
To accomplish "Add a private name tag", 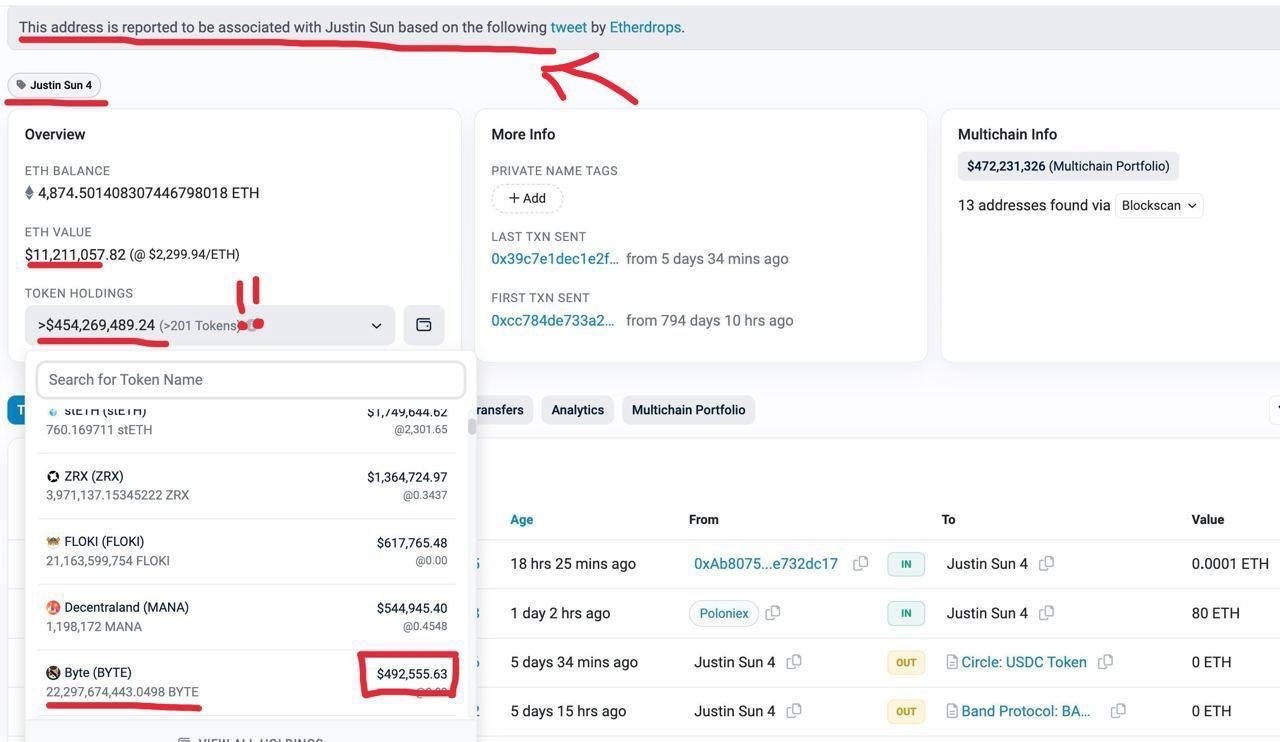I will click(527, 198).
